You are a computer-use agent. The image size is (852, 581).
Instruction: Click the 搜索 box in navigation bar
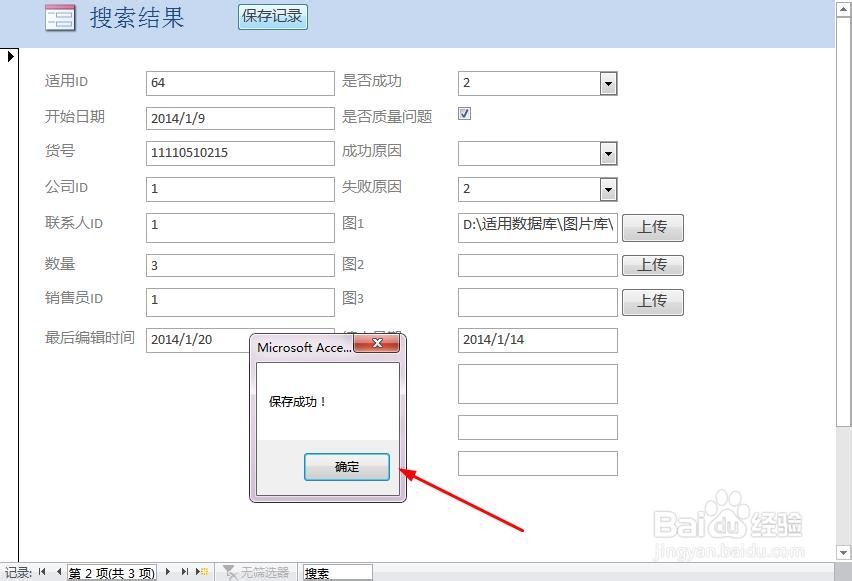click(337, 573)
